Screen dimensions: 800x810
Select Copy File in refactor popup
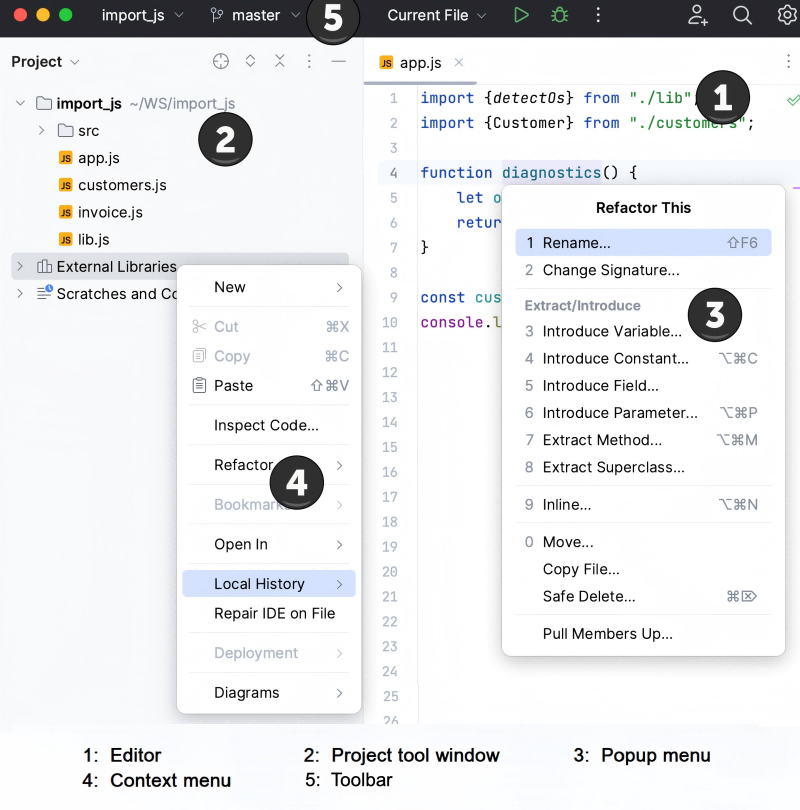pyautogui.click(x=643, y=569)
